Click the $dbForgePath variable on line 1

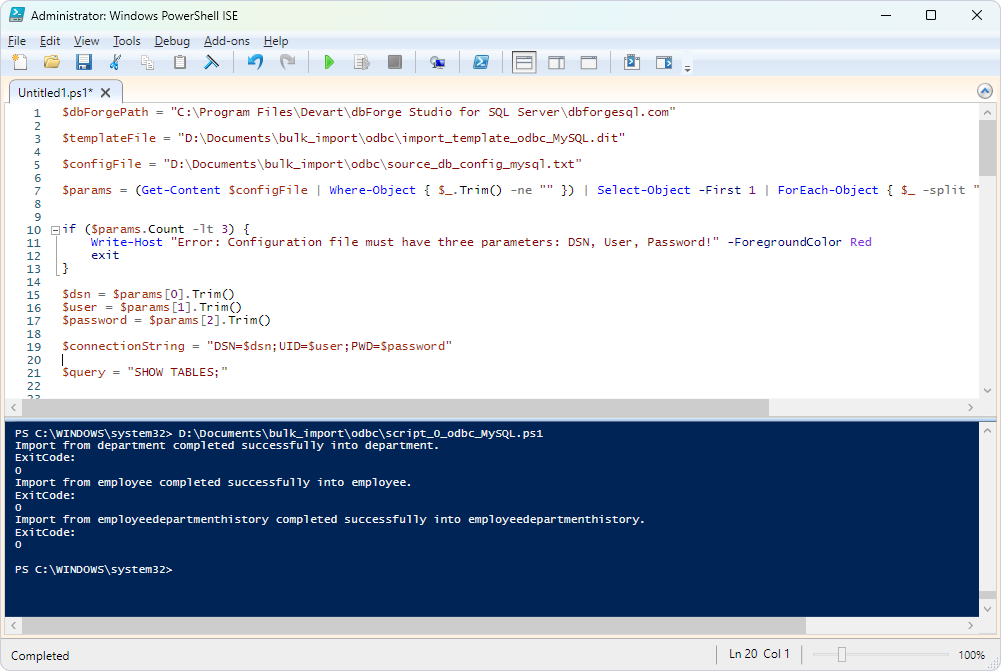pyautogui.click(x=105, y=112)
